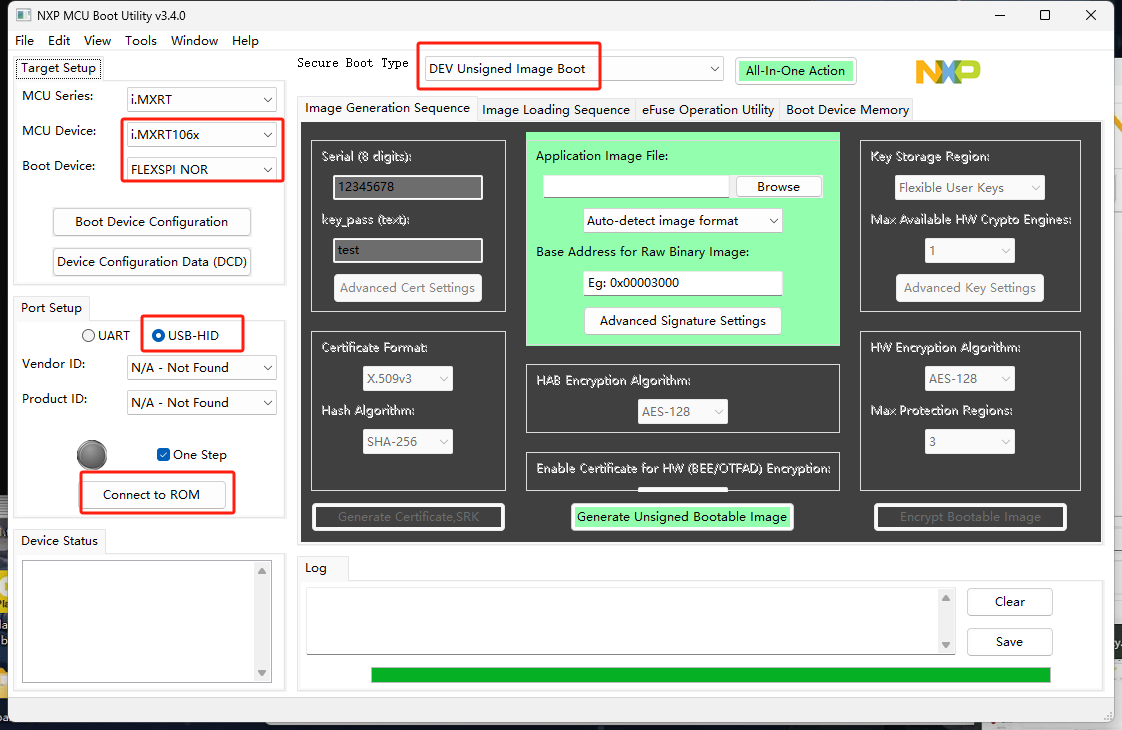
Task: Click the round connection status LED indicator
Action: pos(92,455)
